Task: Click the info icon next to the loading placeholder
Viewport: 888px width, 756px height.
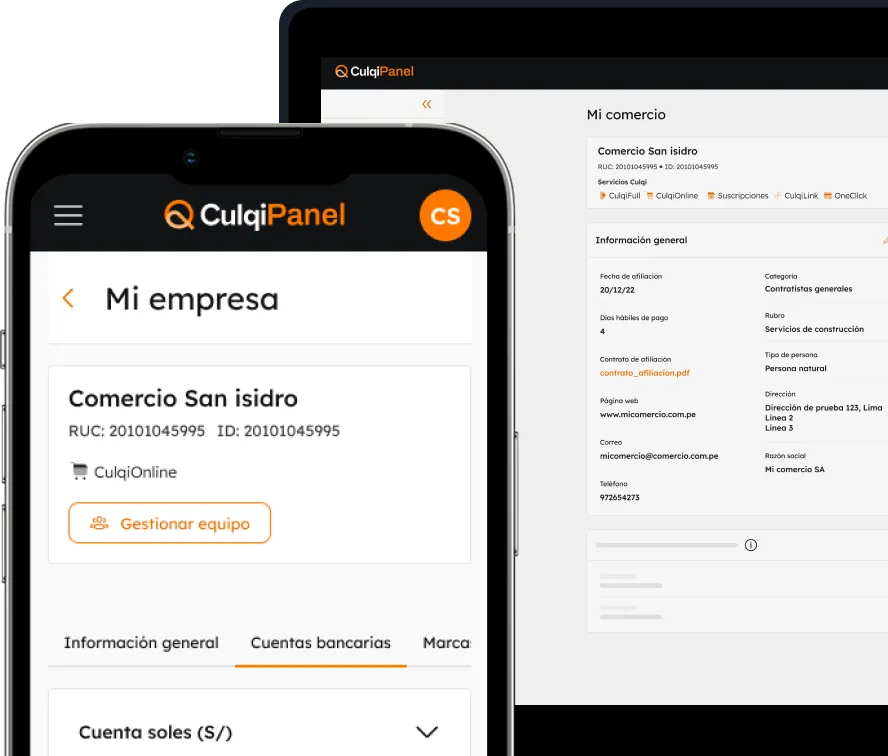Action: tap(751, 544)
